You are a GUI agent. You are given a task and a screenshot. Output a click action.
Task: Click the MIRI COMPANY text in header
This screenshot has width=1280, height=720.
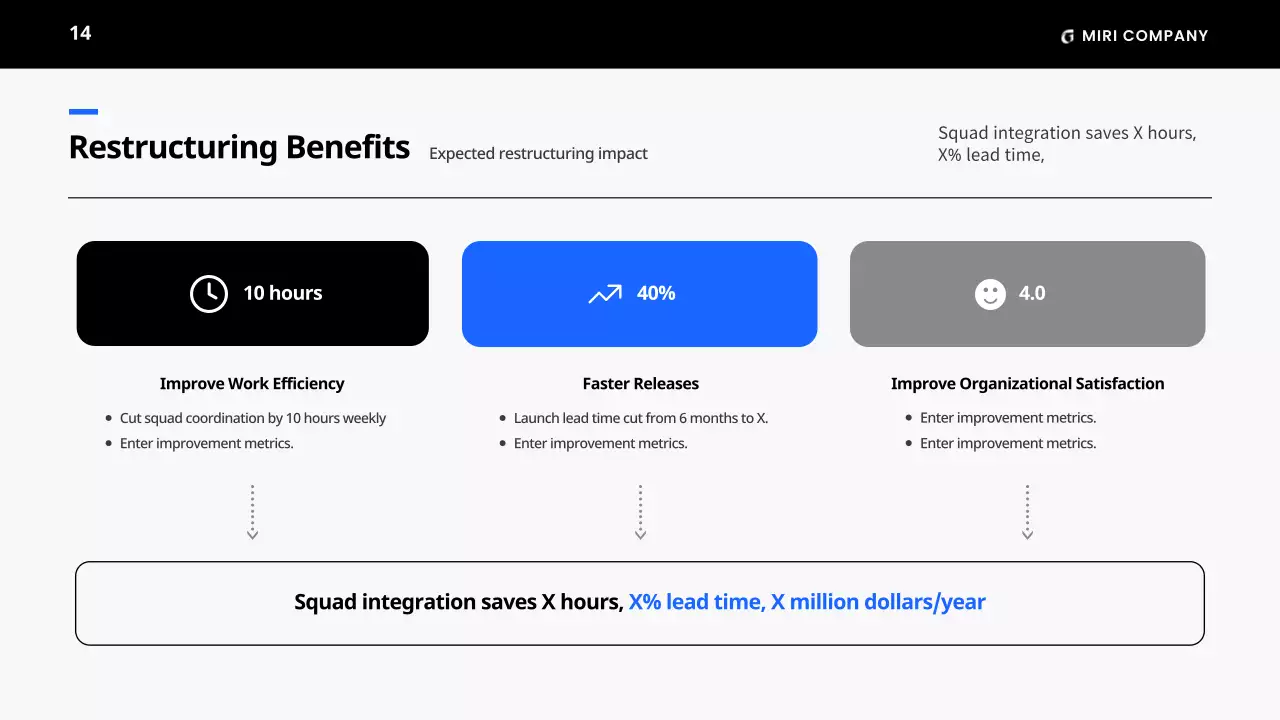[1145, 36]
